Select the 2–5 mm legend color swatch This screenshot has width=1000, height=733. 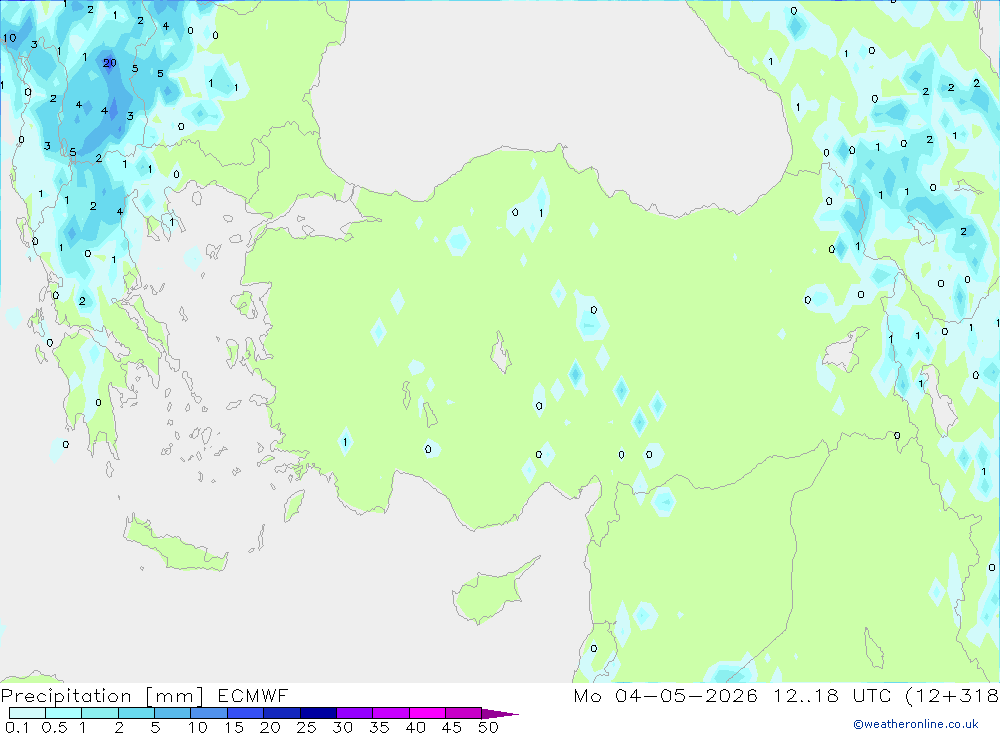coord(136,713)
